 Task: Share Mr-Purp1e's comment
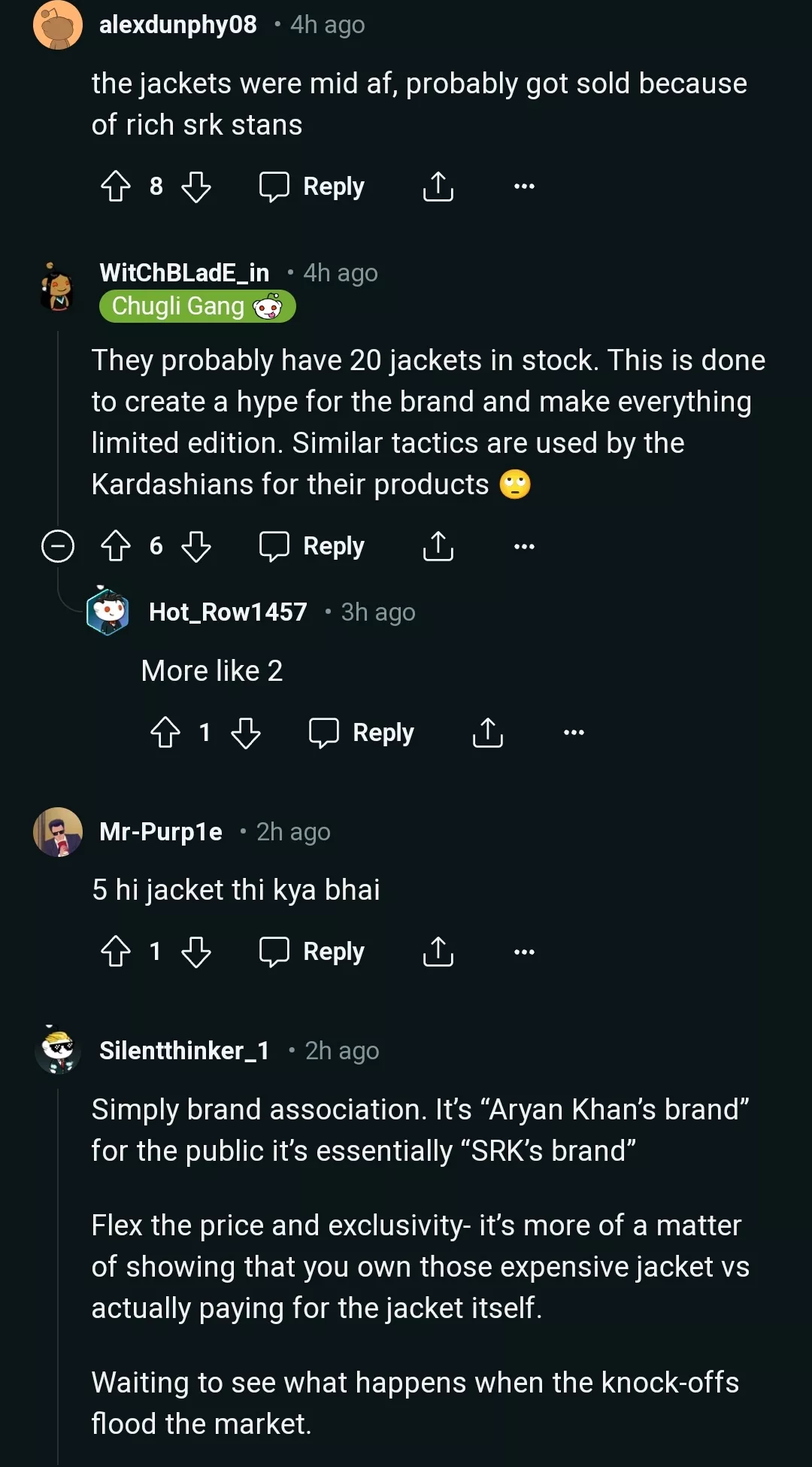(x=438, y=952)
